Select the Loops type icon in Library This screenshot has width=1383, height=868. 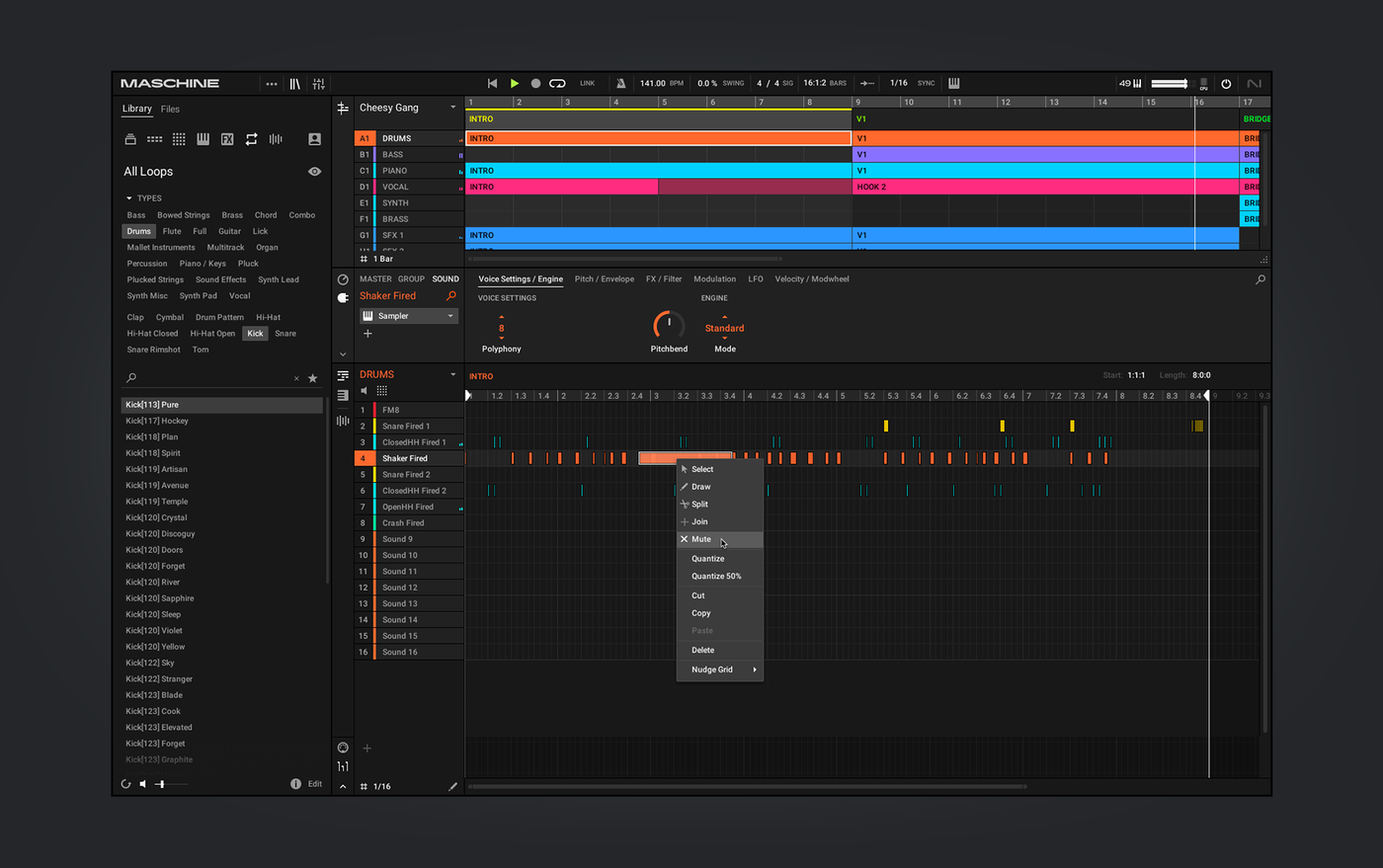click(251, 139)
